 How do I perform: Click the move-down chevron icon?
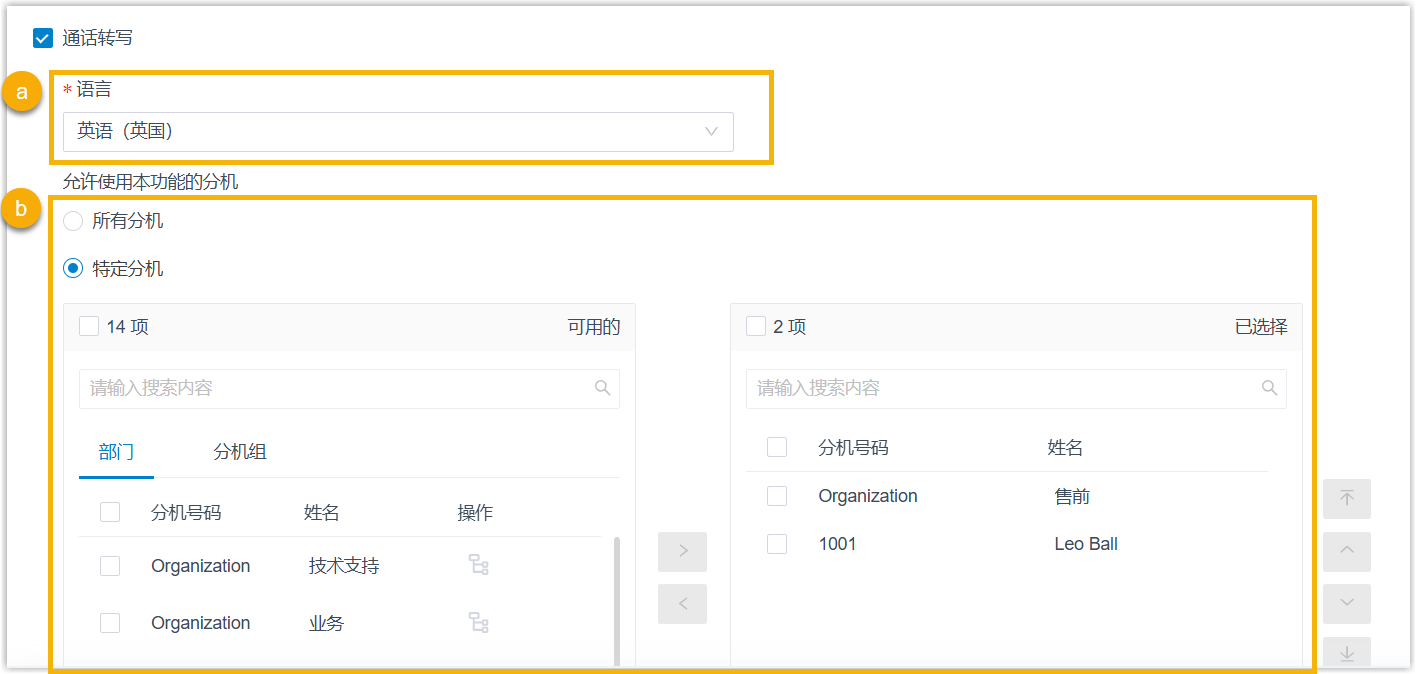coord(1346,603)
